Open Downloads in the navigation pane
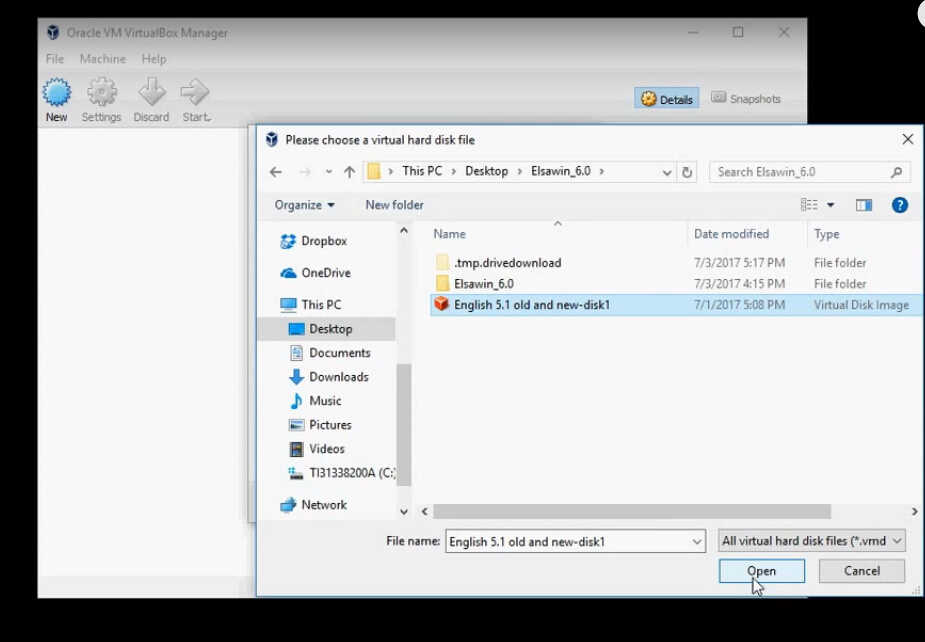 coord(329,376)
